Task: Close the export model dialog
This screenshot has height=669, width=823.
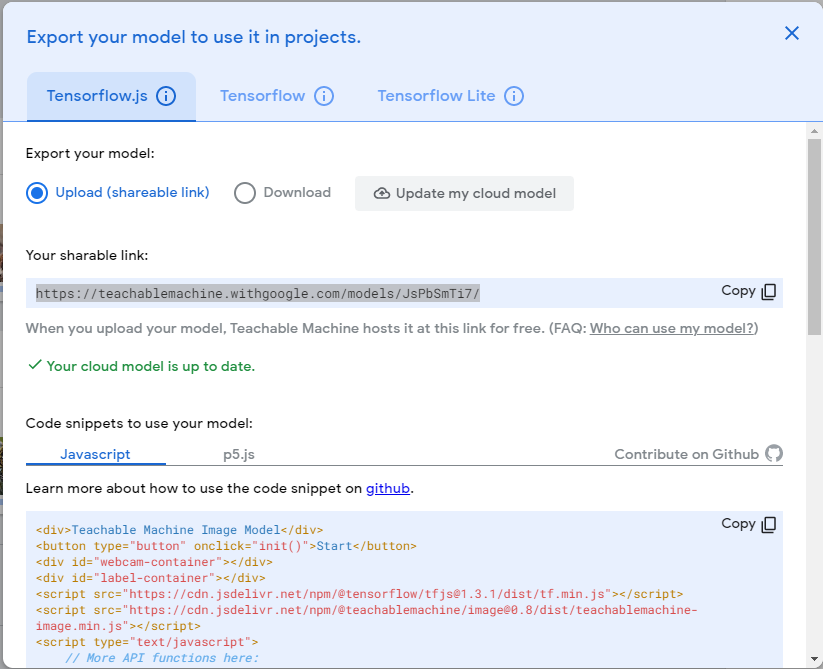Action: click(x=792, y=34)
